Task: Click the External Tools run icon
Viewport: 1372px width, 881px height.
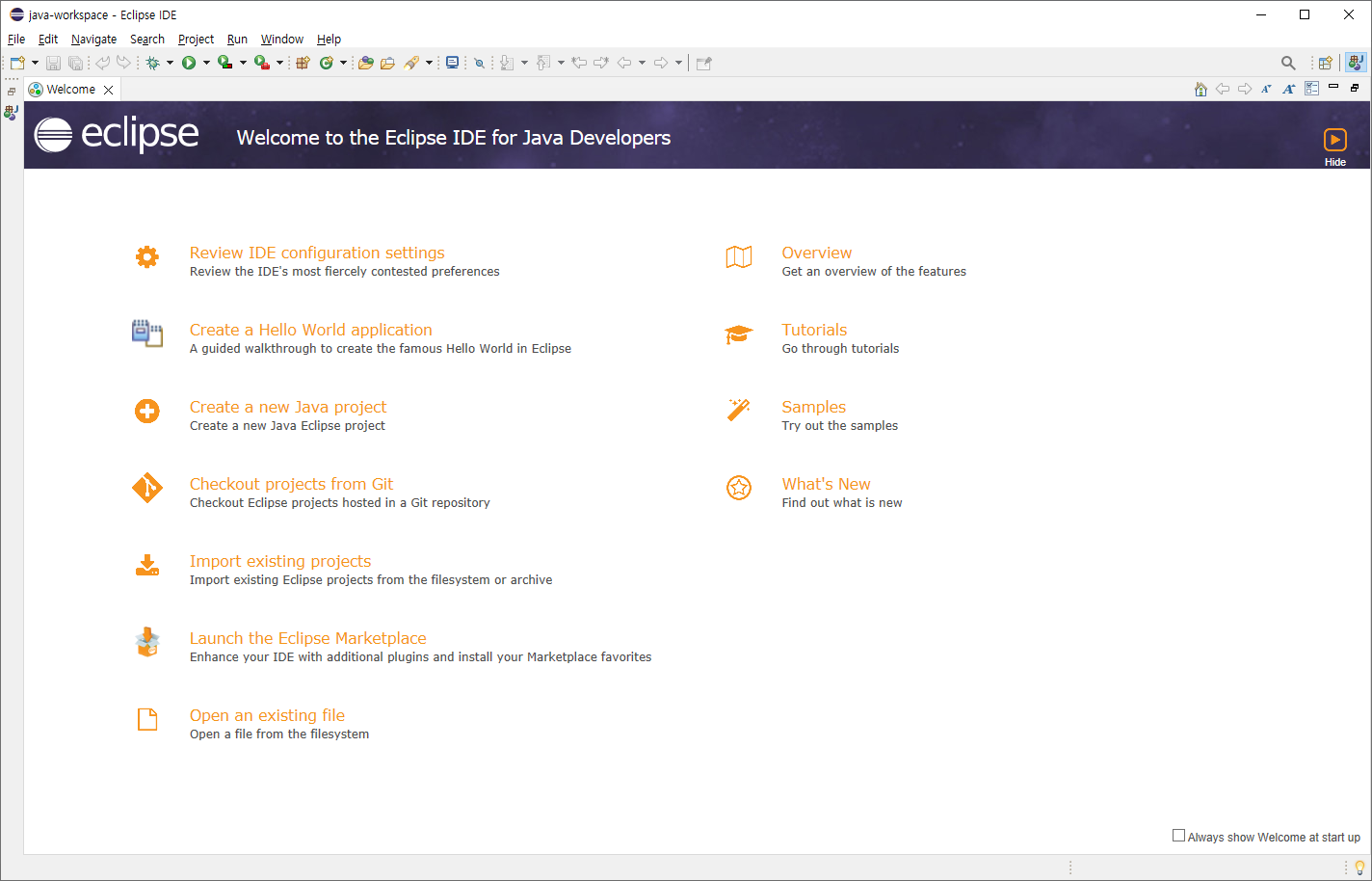Action: 261,63
